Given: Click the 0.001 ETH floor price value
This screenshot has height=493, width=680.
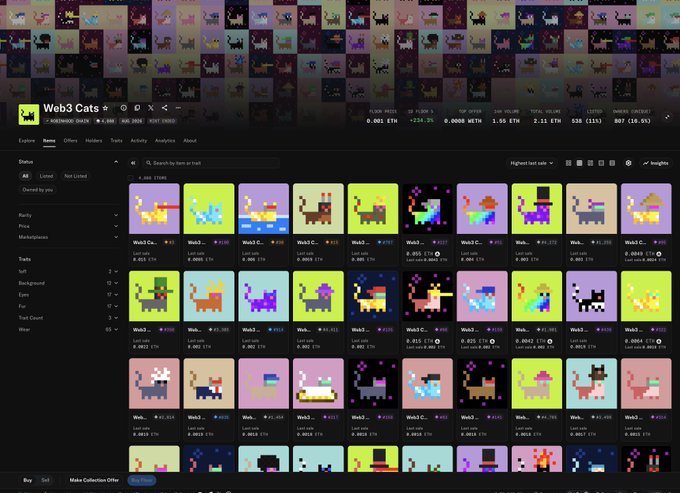Looking at the screenshot, I should coord(382,121).
